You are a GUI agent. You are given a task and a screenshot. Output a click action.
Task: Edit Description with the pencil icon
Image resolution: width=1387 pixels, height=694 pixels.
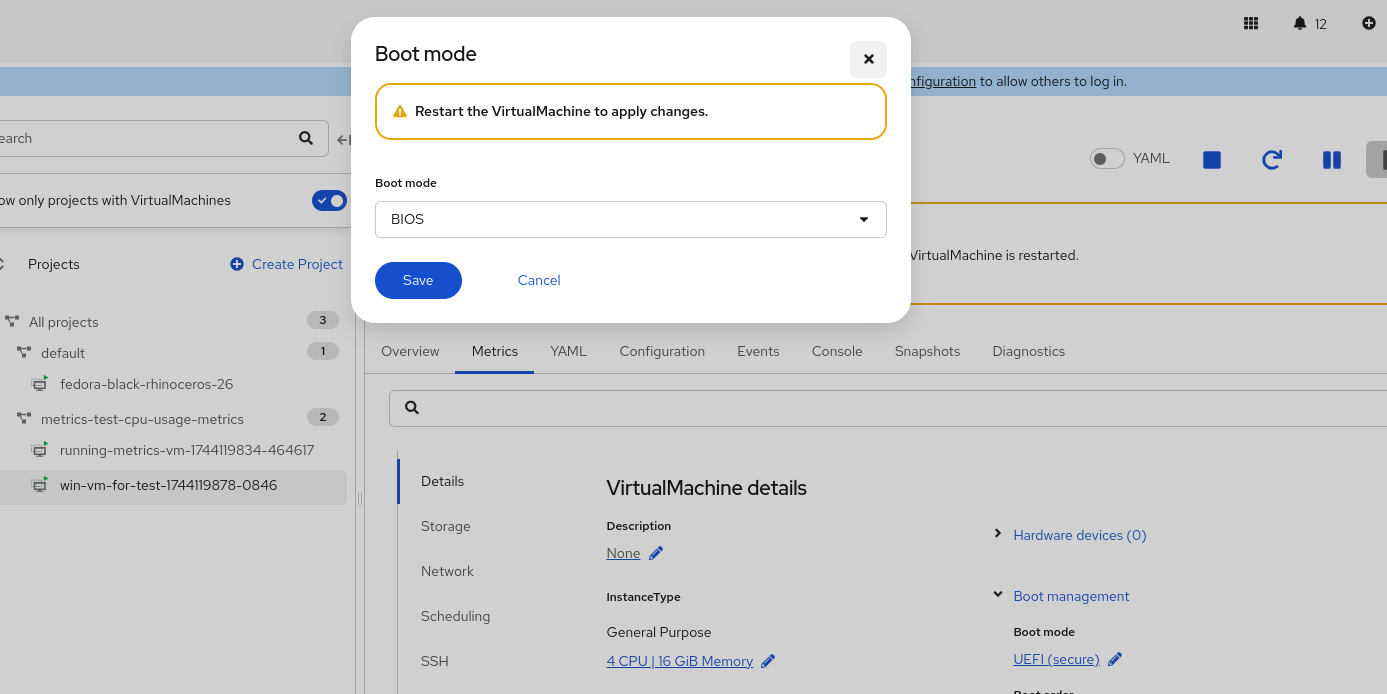656,553
